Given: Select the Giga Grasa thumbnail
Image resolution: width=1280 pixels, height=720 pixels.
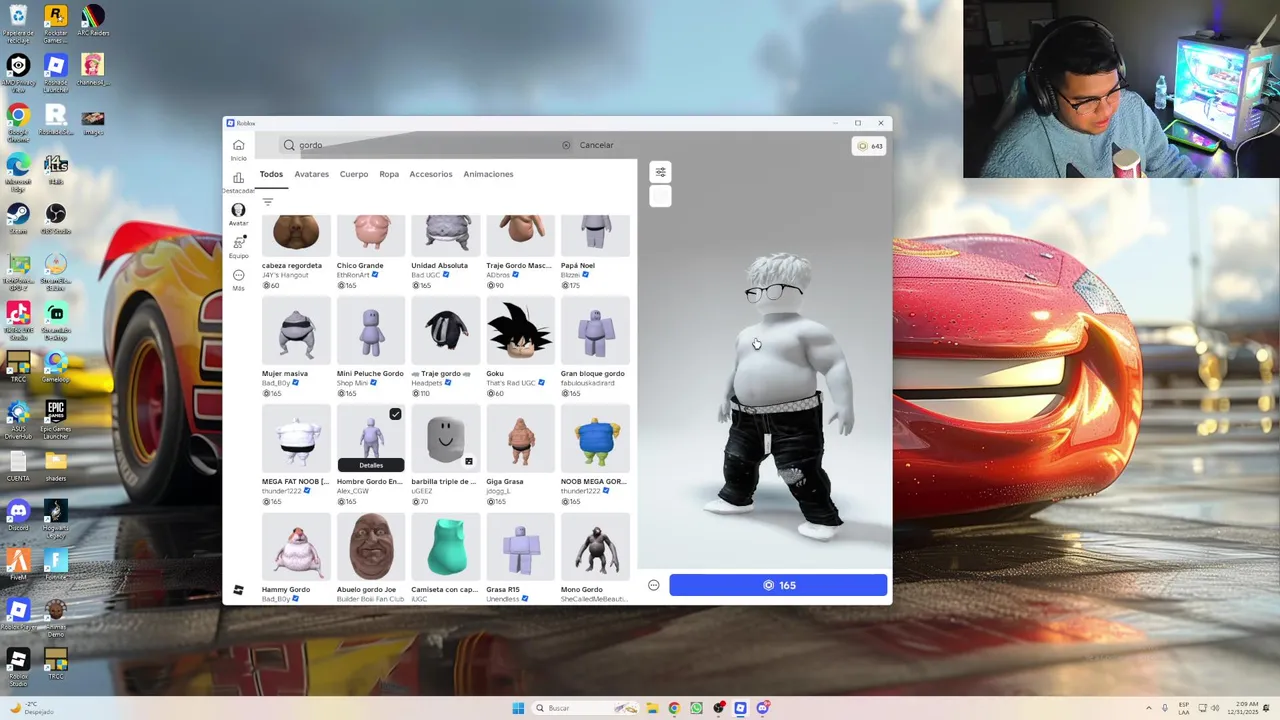Looking at the screenshot, I should point(520,439).
